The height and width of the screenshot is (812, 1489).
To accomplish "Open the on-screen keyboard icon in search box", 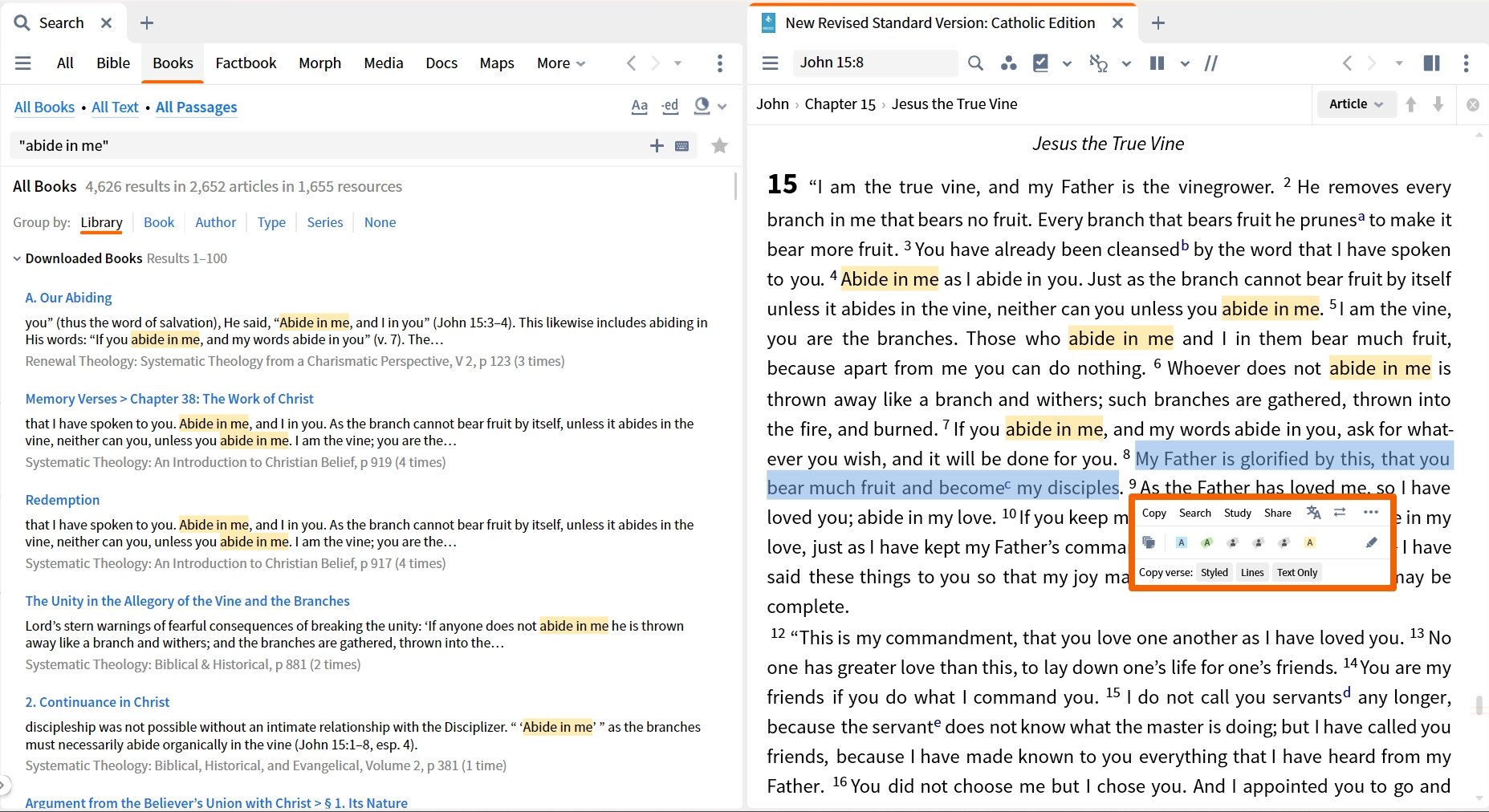I will [x=681, y=146].
